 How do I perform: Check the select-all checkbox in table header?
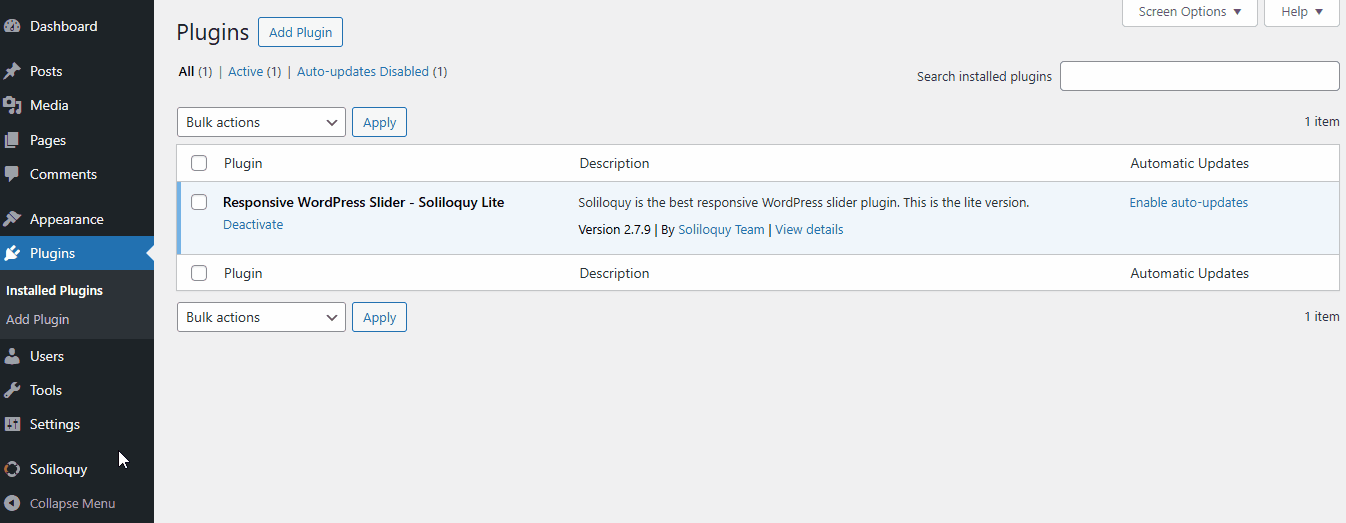click(199, 163)
